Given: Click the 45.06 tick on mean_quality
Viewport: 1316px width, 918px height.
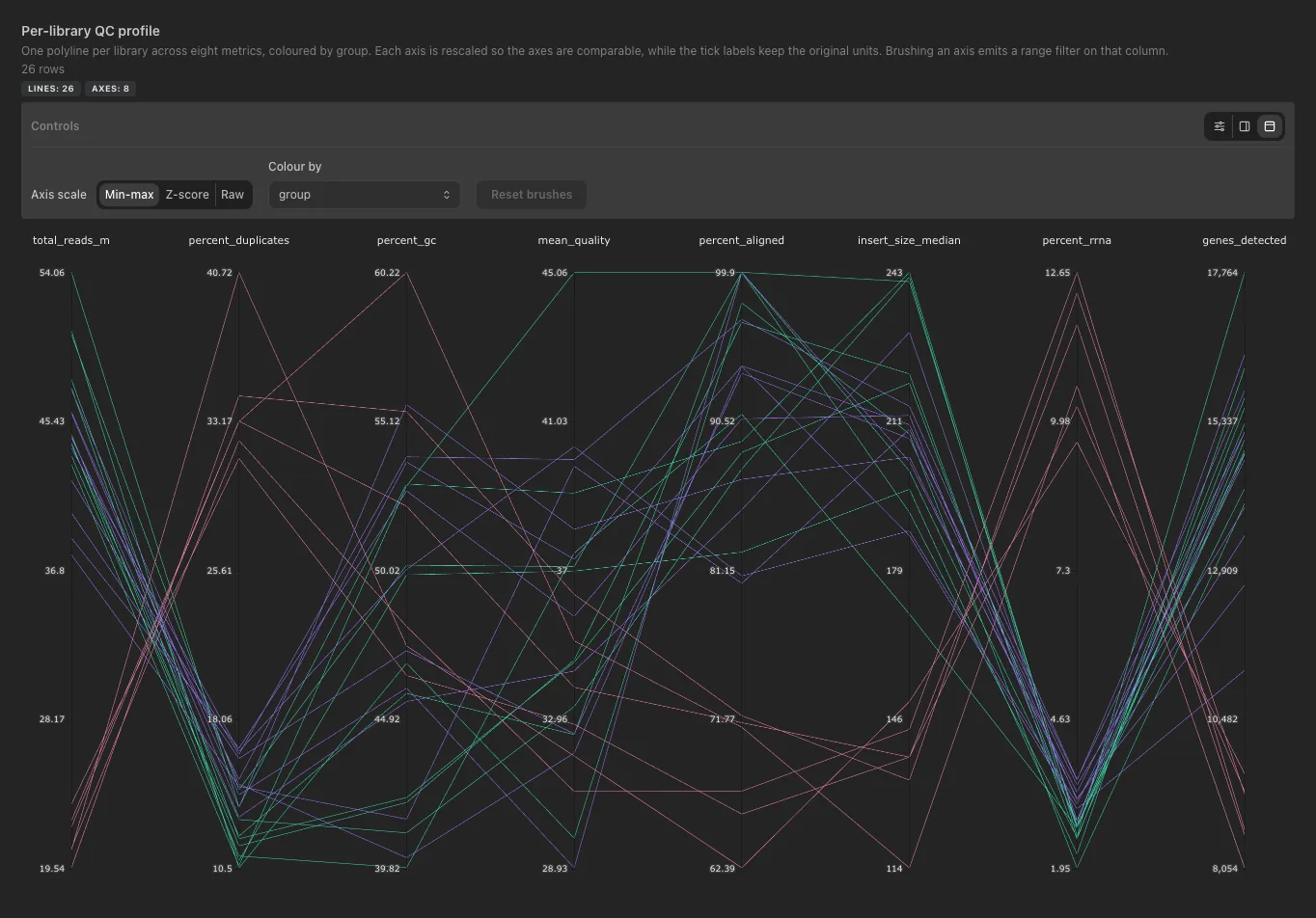Looking at the screenshot, I should [555, 273].
